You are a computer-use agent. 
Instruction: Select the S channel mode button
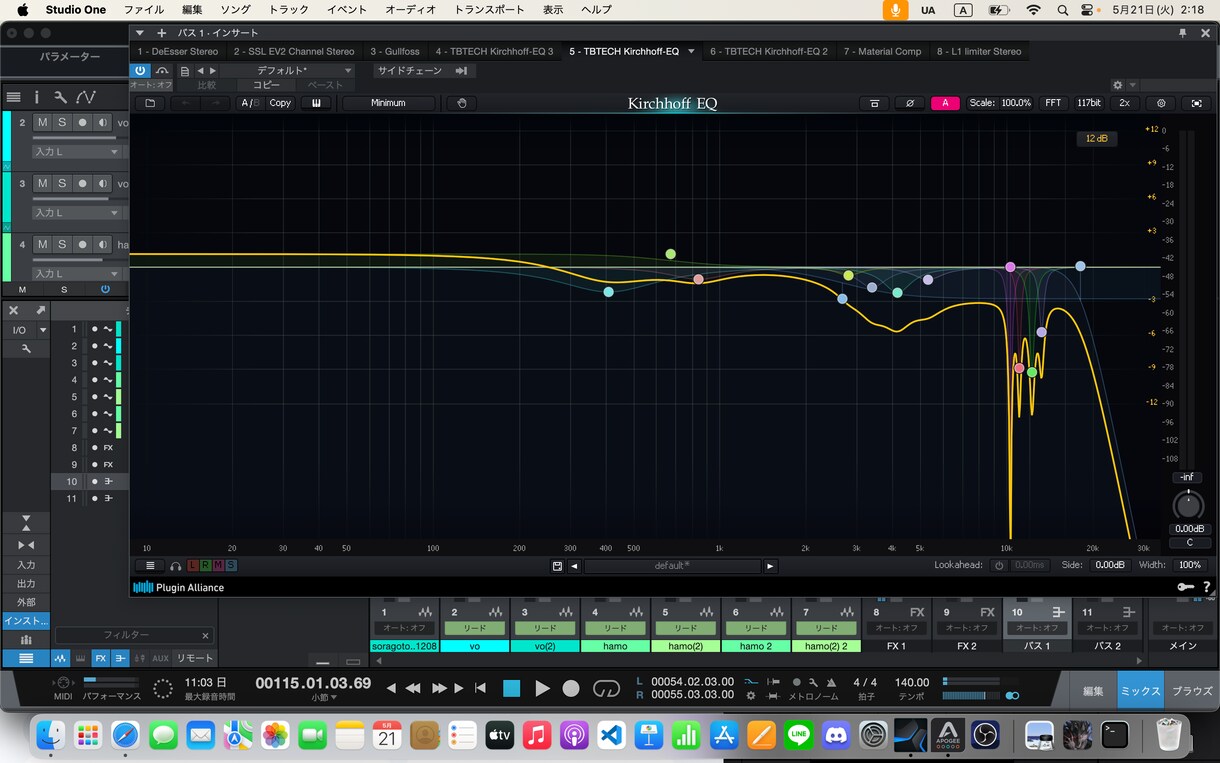[230, 566]
